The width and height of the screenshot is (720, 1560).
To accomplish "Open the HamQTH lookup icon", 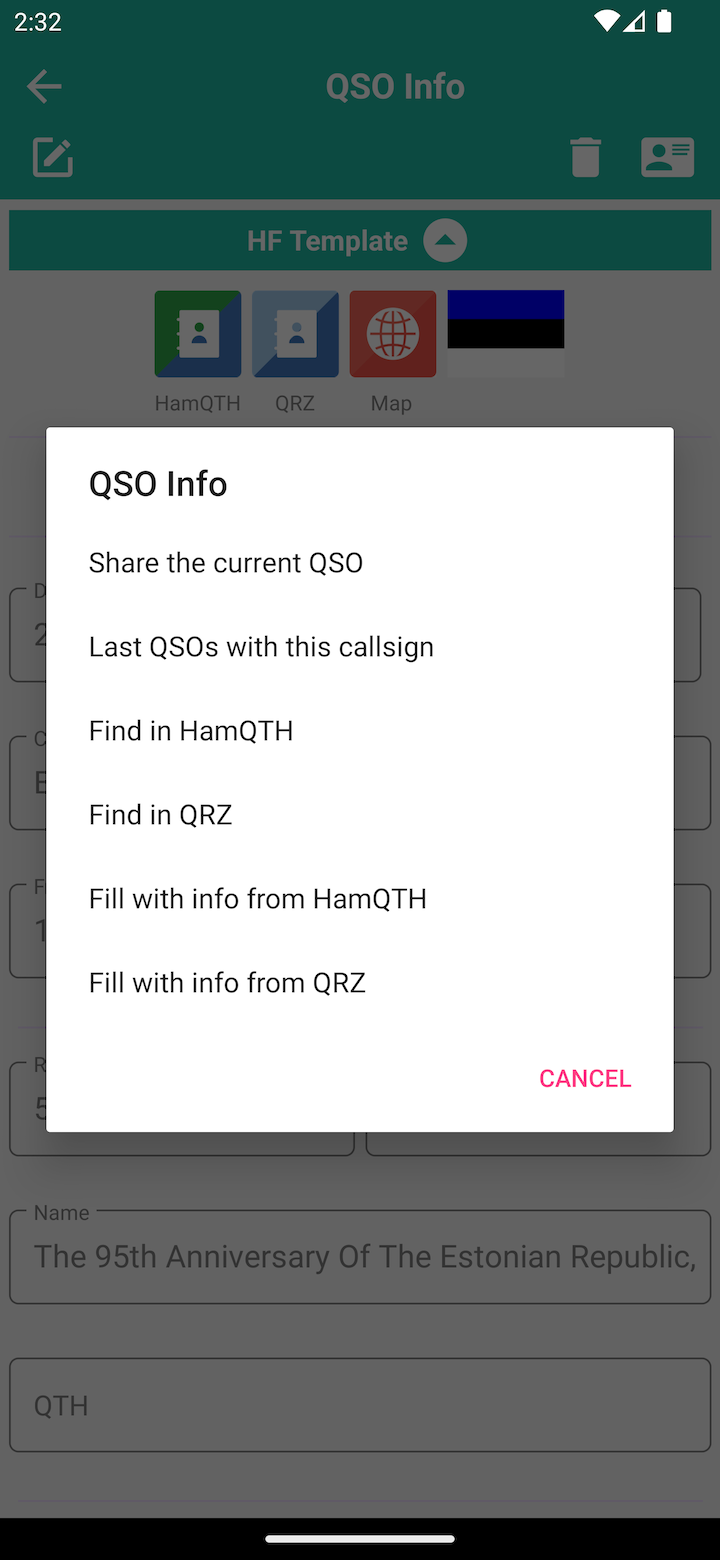I will pos(198,334).
